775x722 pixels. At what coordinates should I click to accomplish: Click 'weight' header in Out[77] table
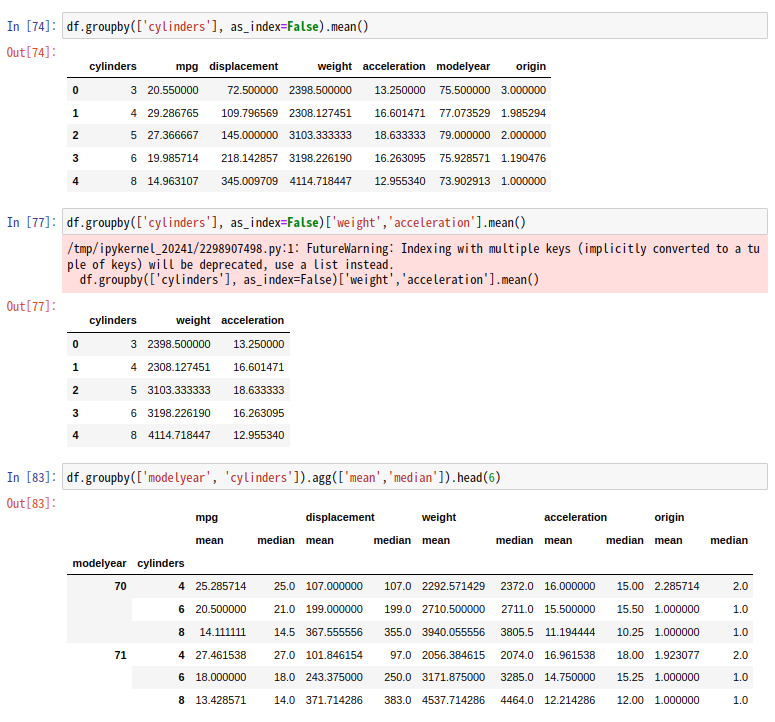(x=193, y=320)
